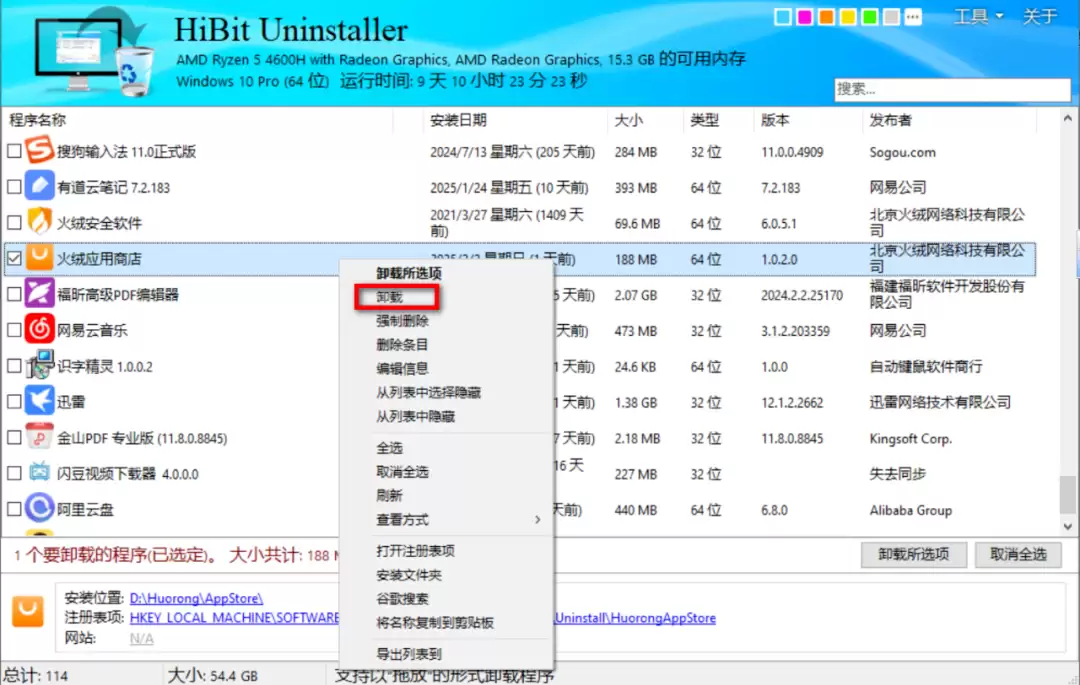Viewport: 1080px width, 685px height.
Task: Choose 编辑信息 in the context menu
Action: [402, 368]
